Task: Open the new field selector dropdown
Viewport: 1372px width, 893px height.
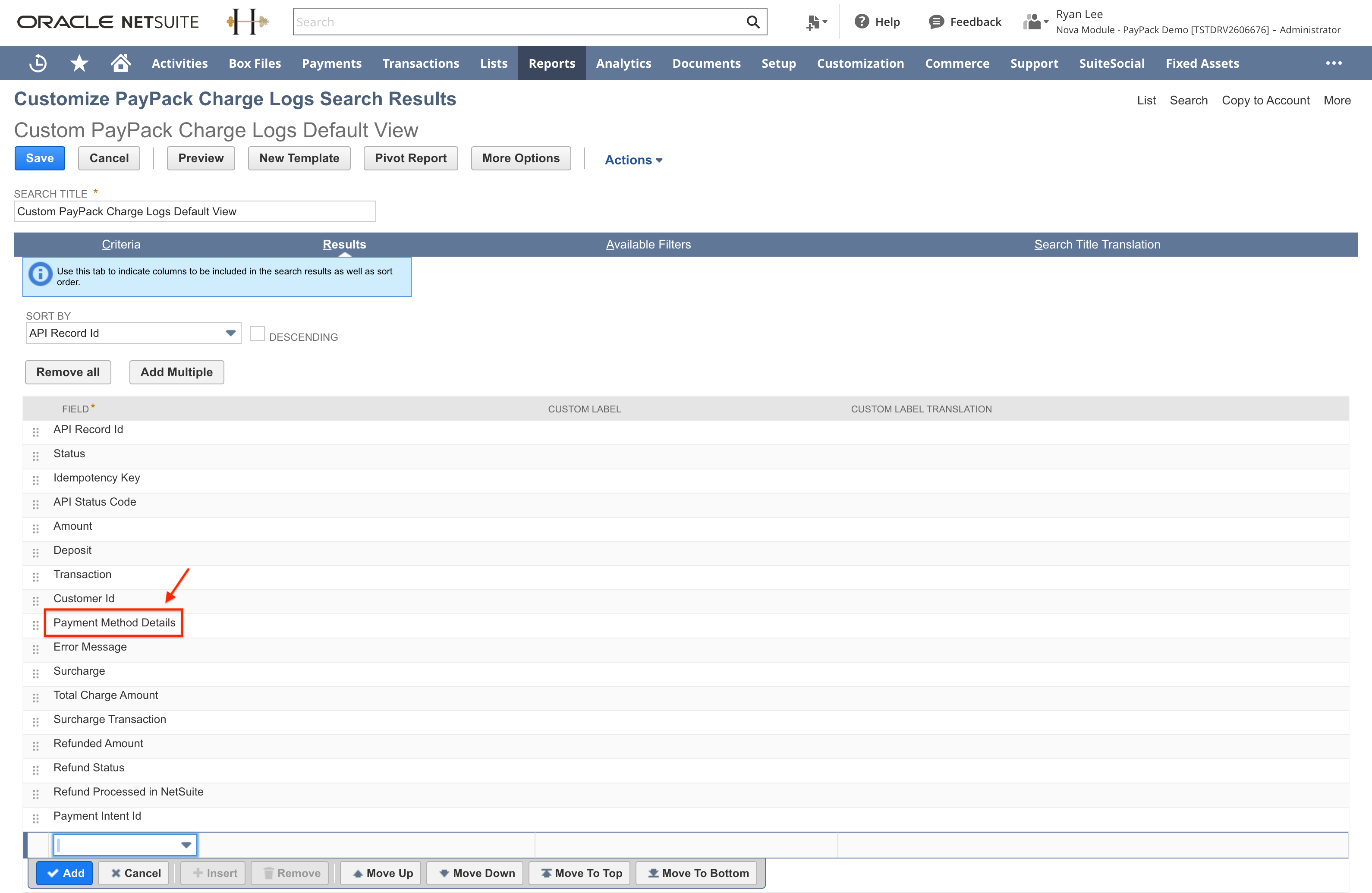Action: 186,845
